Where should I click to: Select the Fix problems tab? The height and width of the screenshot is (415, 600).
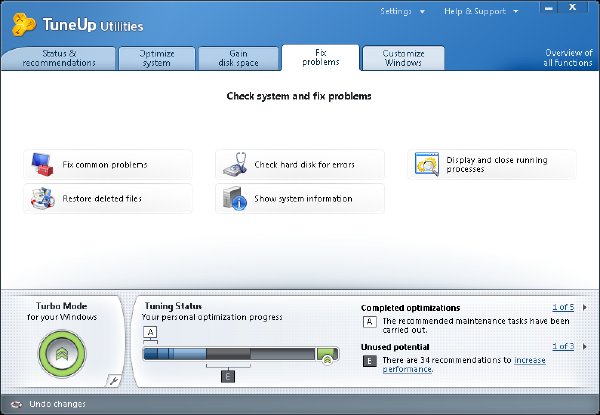(x=321, y=57)
